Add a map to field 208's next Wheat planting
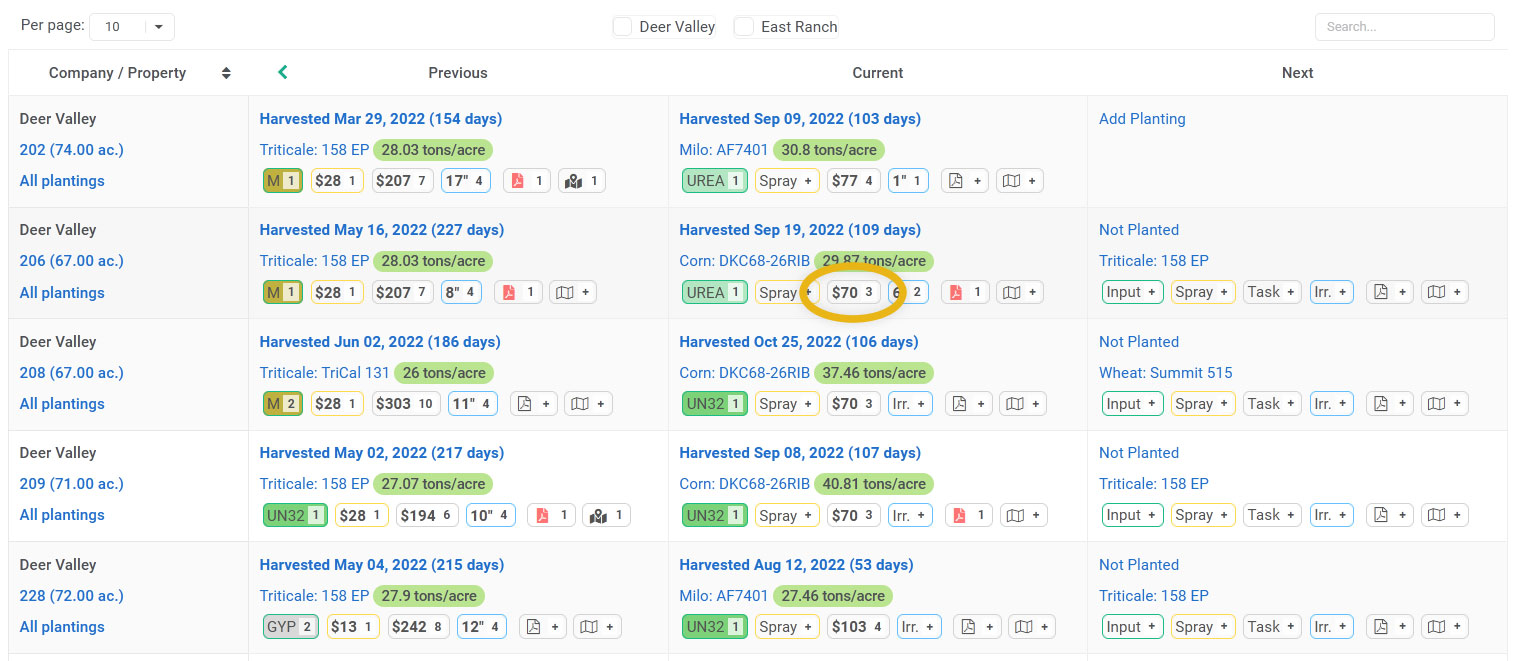The image size is (1521, 661). point(1444,404)
